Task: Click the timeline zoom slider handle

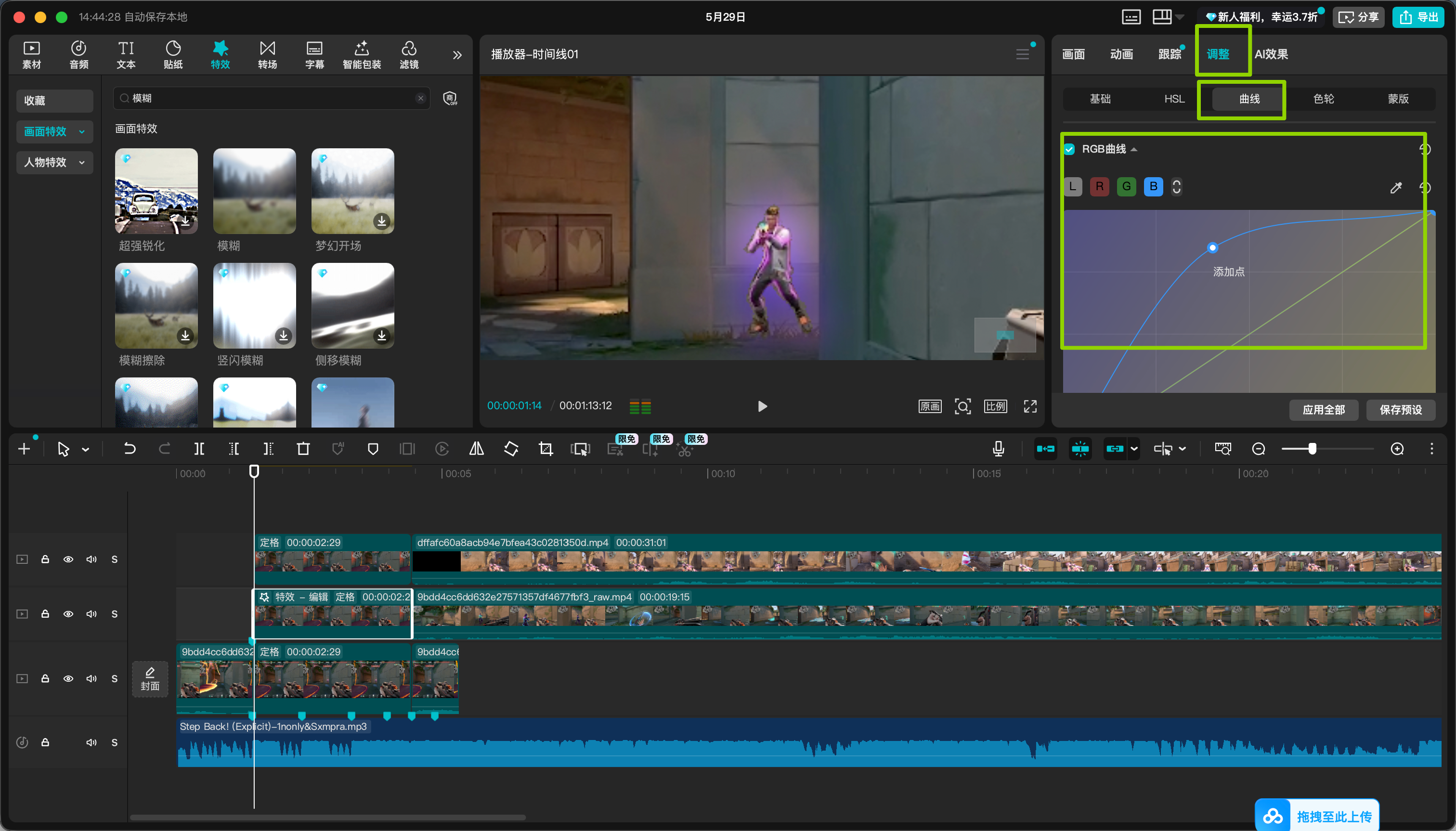Action: [1312, 449]
